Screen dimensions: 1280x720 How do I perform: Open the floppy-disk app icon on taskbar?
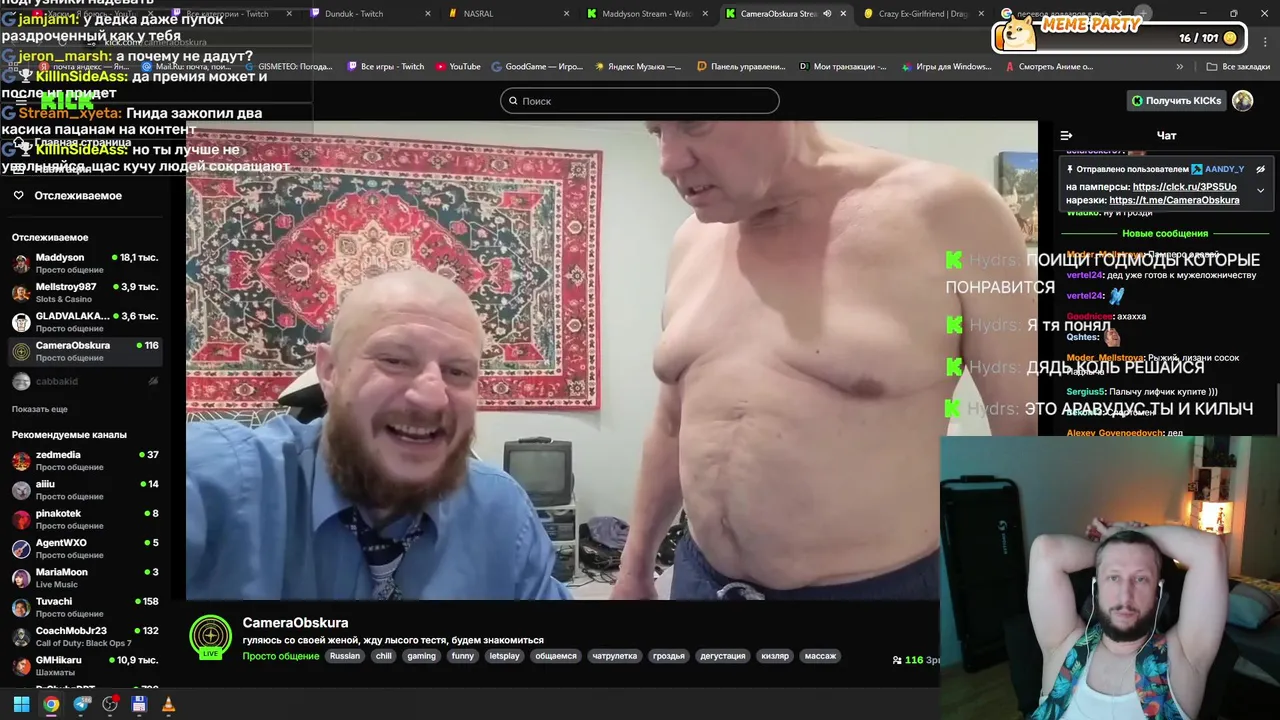139,704
